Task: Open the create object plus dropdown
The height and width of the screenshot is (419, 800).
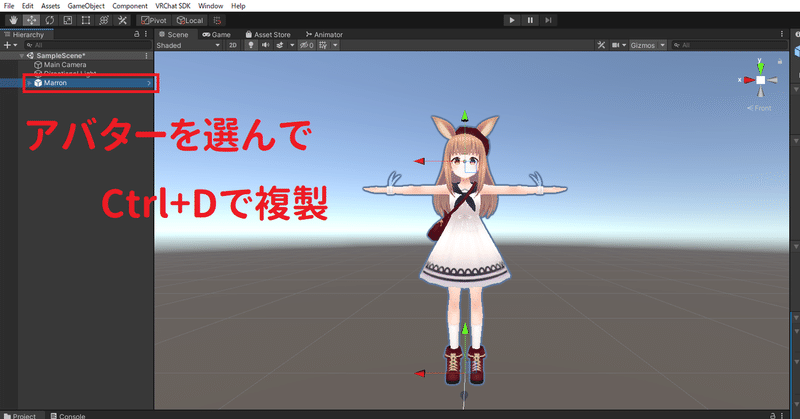Action: point(10,45)
